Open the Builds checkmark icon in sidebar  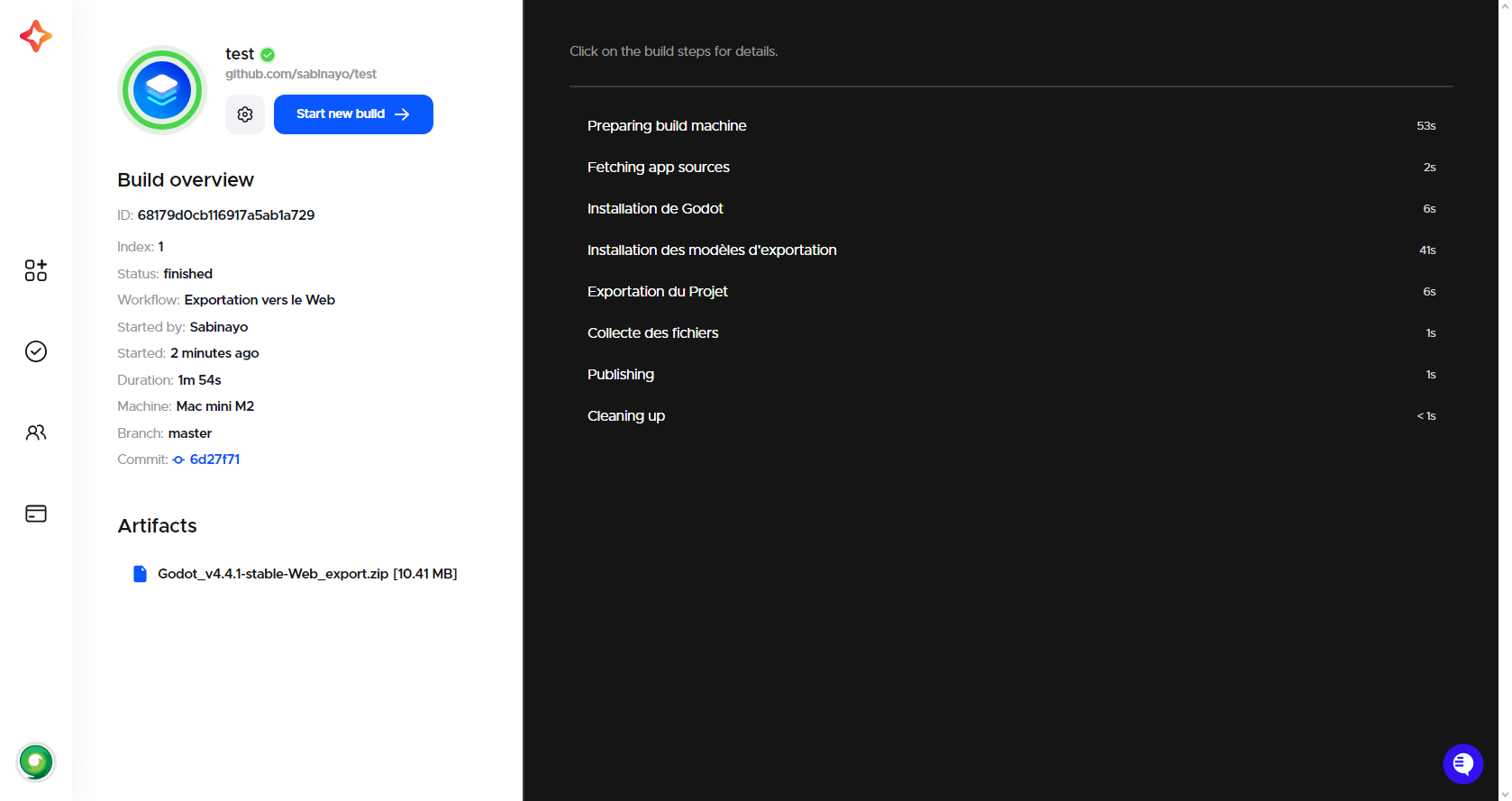tap(36, 351)
